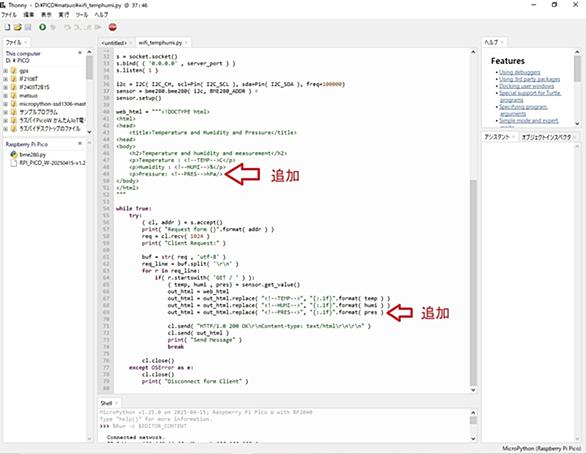The image size is (586, 454).
Task: Close the <untitled> editor tab
Action: (131, 43)
